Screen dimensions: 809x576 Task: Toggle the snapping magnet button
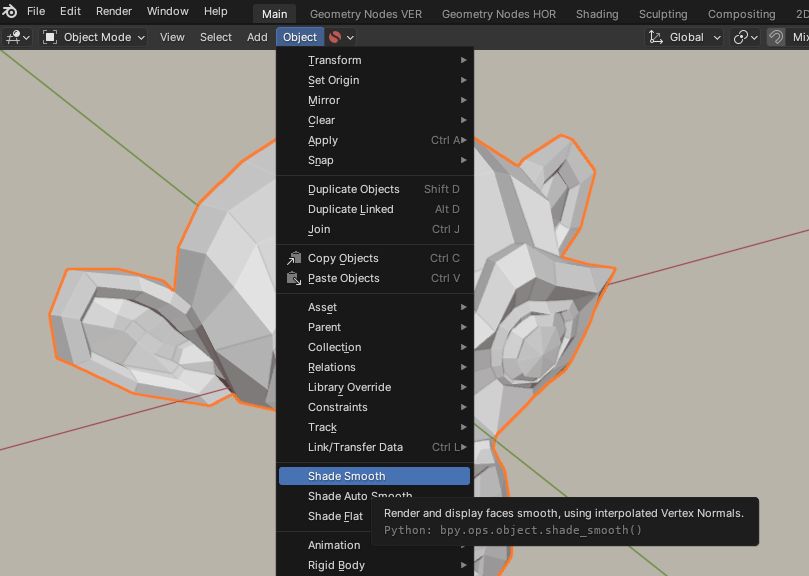coord(775,37)
